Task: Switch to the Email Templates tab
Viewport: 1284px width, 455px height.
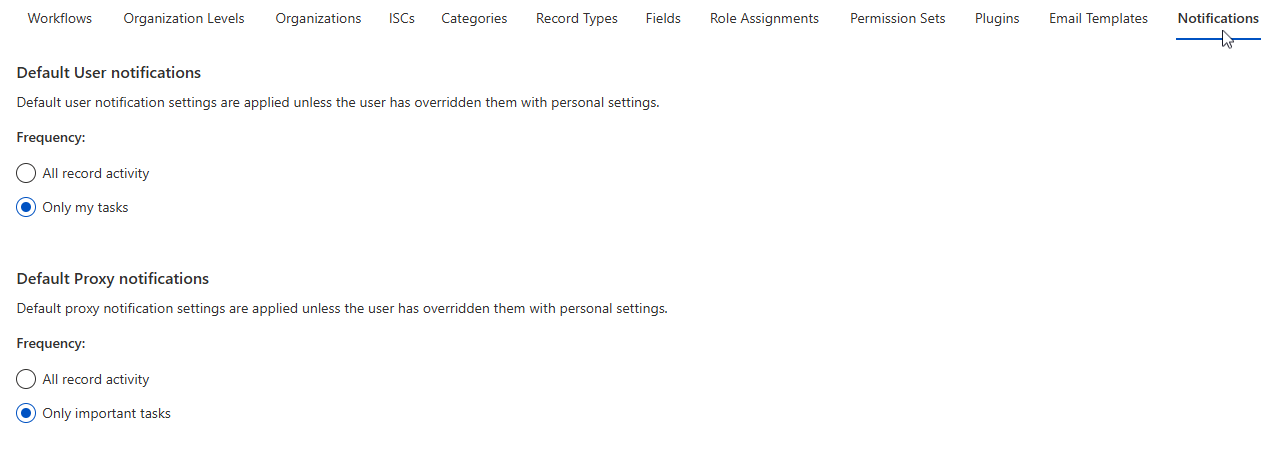Action: coord(1098,18)
